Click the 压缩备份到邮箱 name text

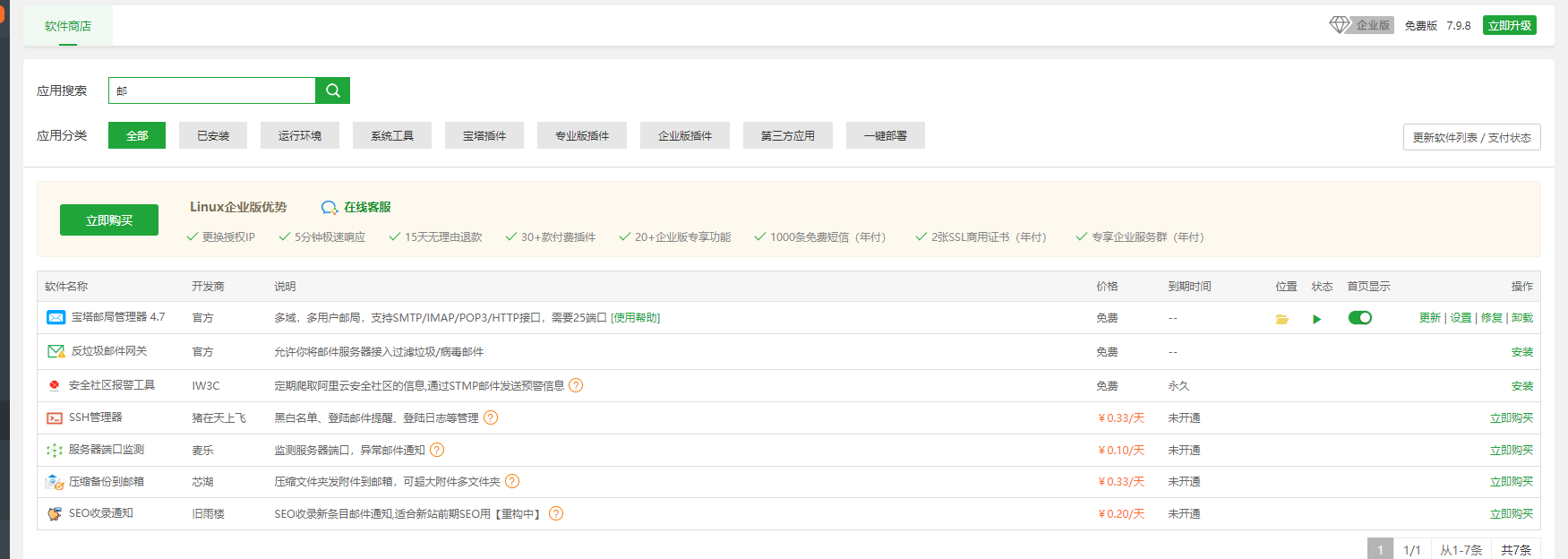point(107,482)
